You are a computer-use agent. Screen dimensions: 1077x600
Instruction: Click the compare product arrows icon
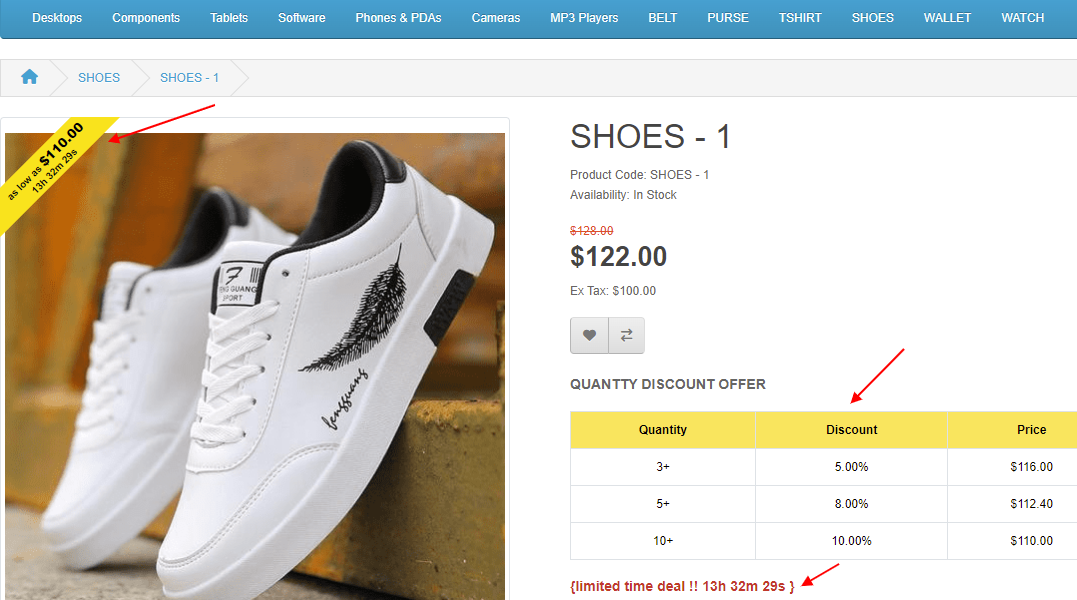627,336
